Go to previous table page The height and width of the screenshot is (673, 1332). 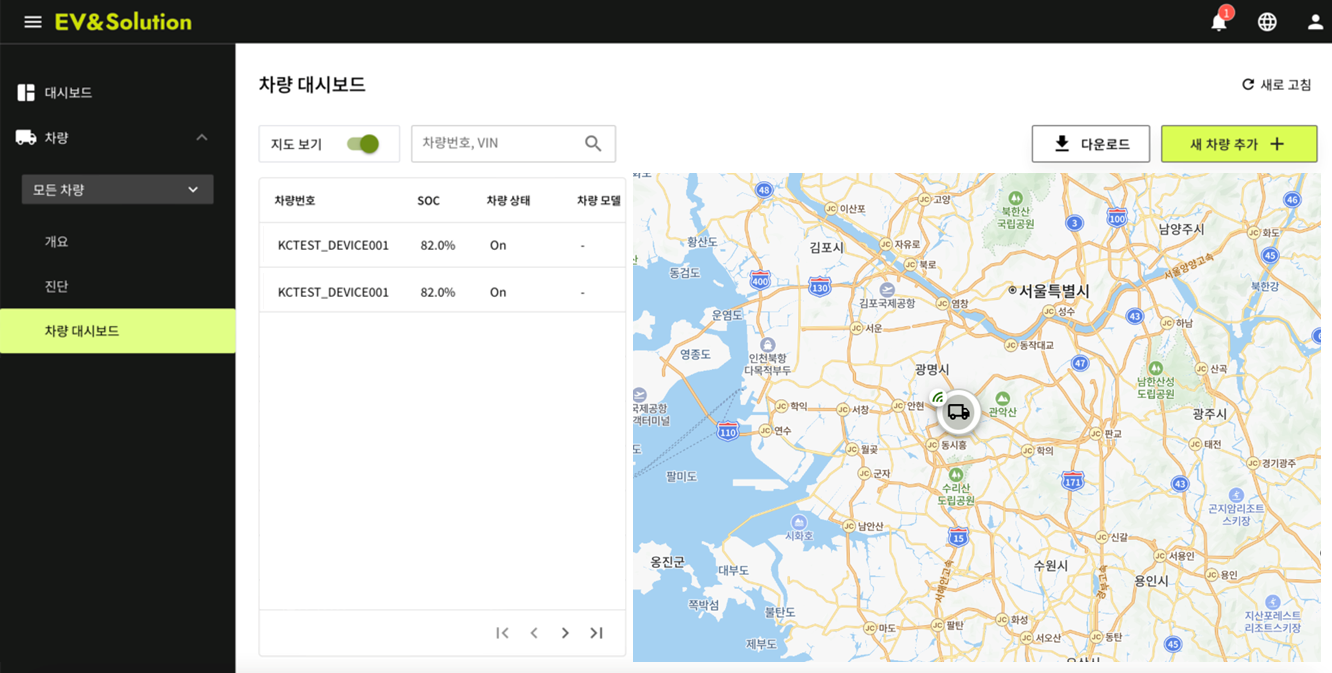(534, 633)
